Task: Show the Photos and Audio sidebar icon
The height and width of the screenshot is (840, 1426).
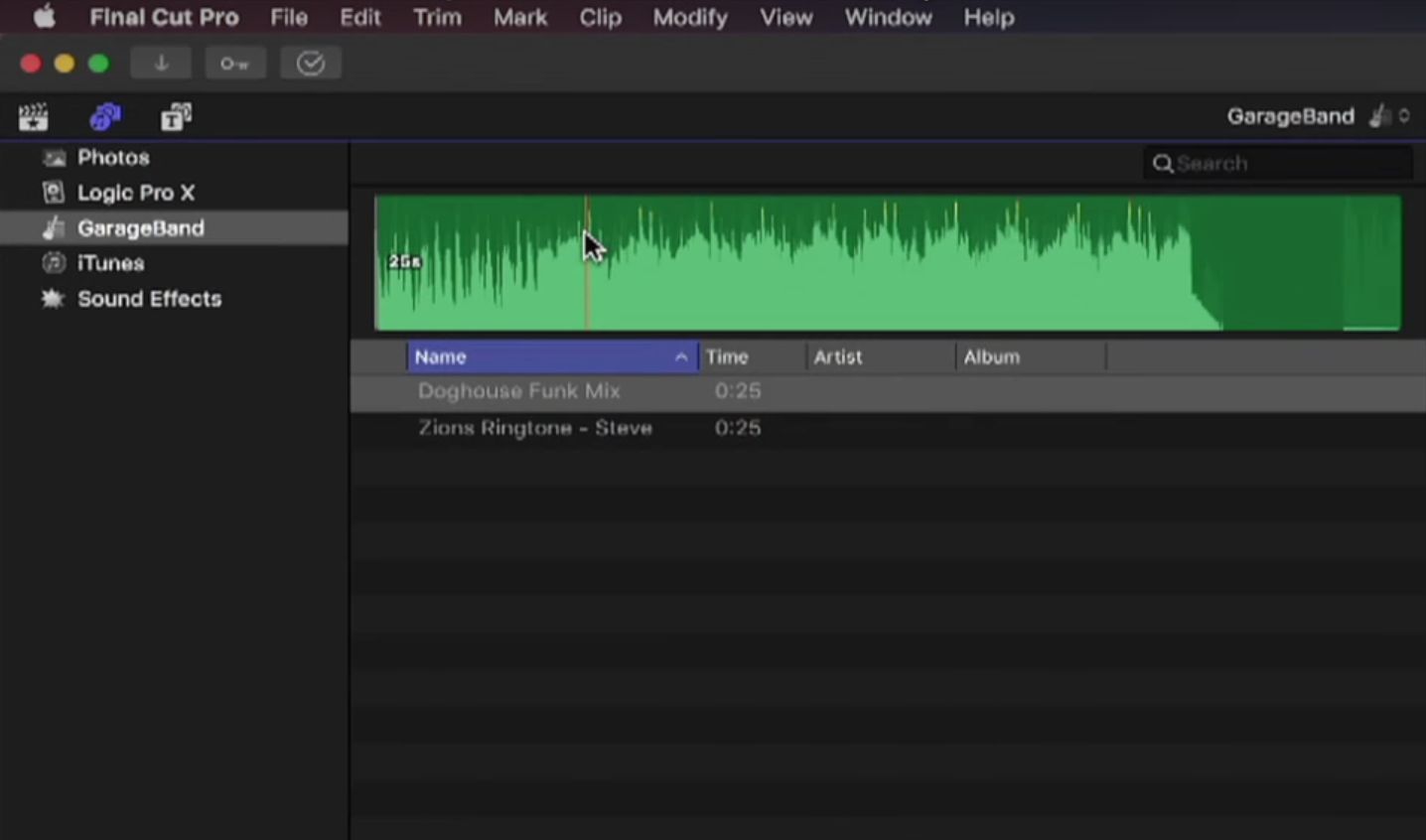Action: [105, 117]
